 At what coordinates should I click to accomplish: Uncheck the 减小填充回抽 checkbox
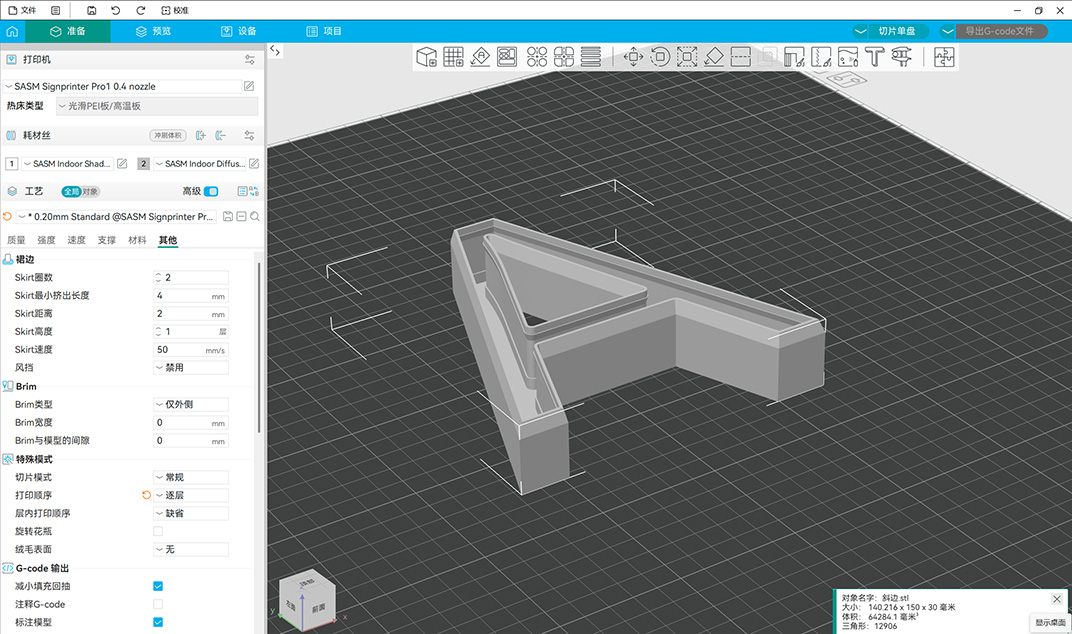[158, 586]
